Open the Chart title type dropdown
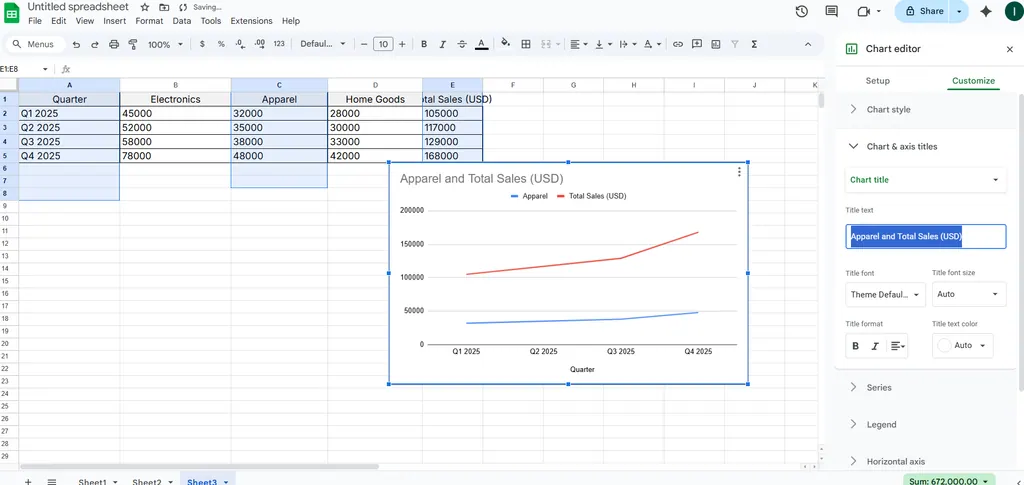Screen dimensions: 1024x485 (925, 180)
